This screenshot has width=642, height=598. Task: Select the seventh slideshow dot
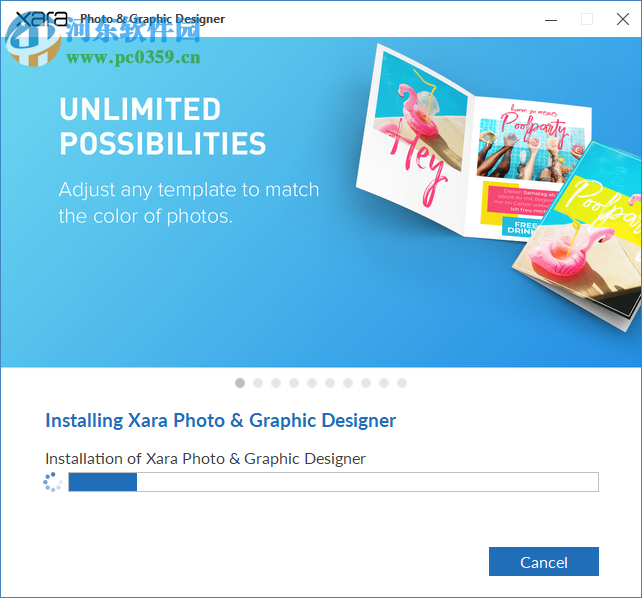[x=348, y=383]
